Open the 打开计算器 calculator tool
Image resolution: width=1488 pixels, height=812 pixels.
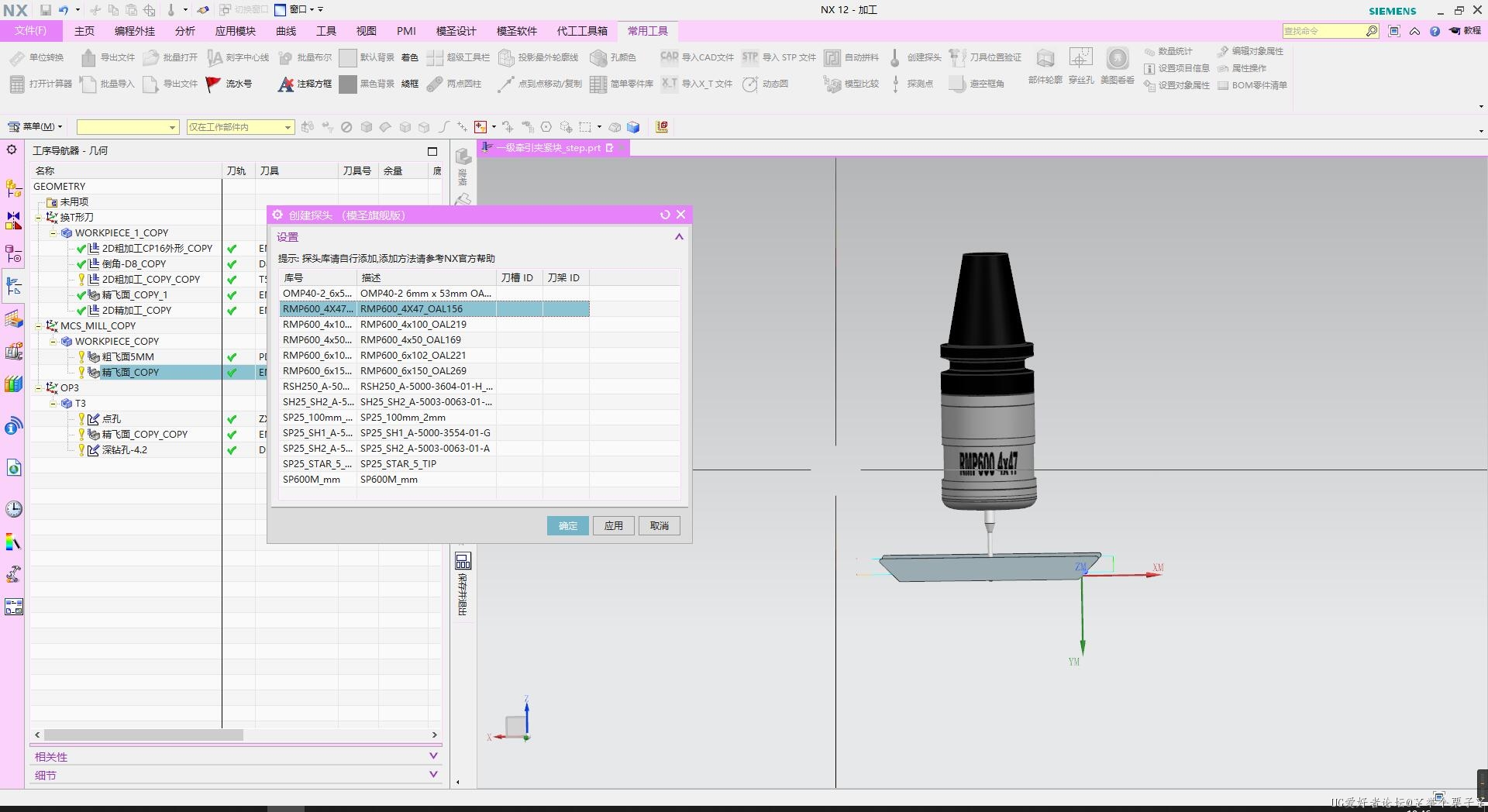pyautogui.click(x=40, y=84)
